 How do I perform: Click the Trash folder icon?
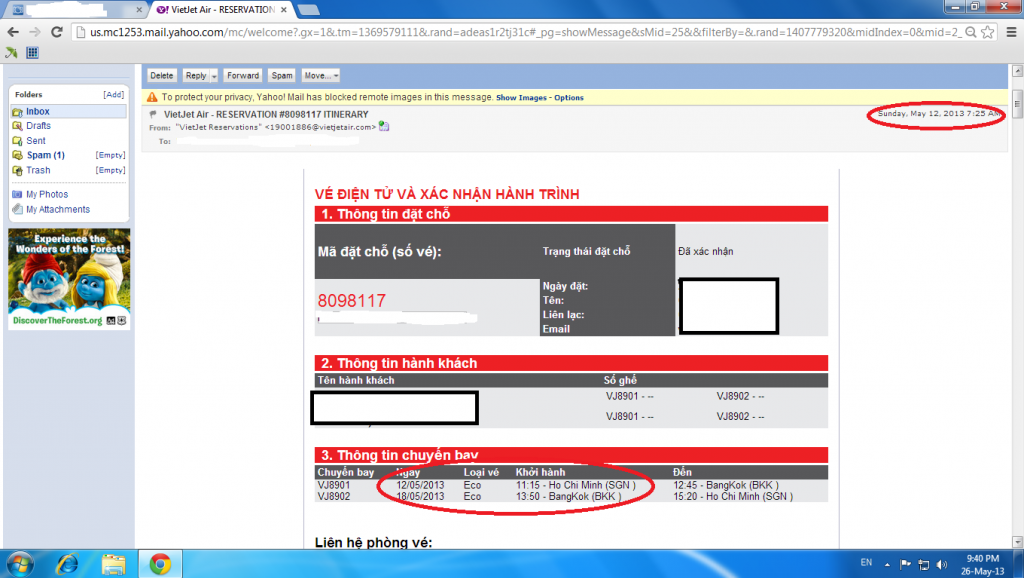click(x=18, y=170)
